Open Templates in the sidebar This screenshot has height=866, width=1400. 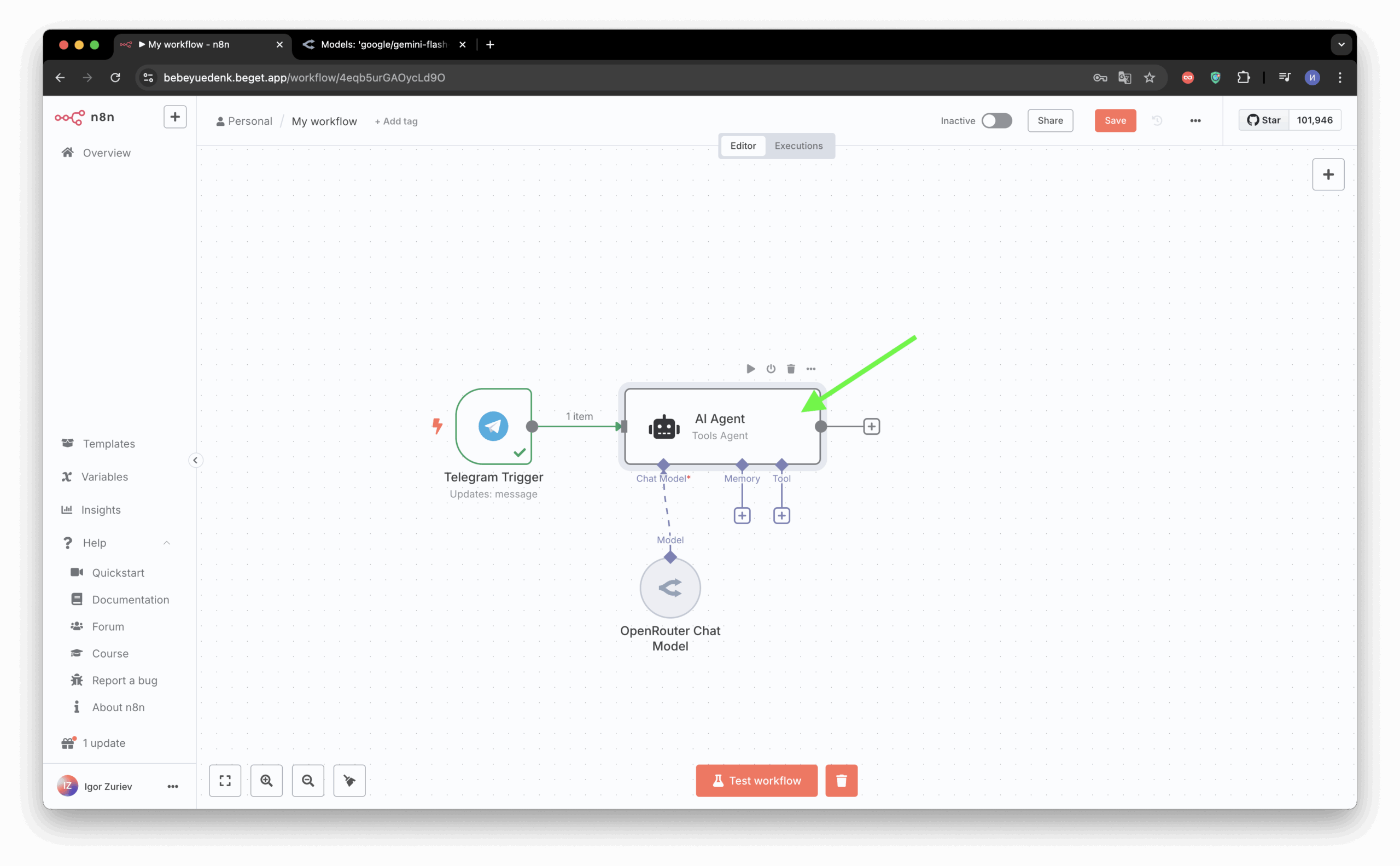(109, 444)
